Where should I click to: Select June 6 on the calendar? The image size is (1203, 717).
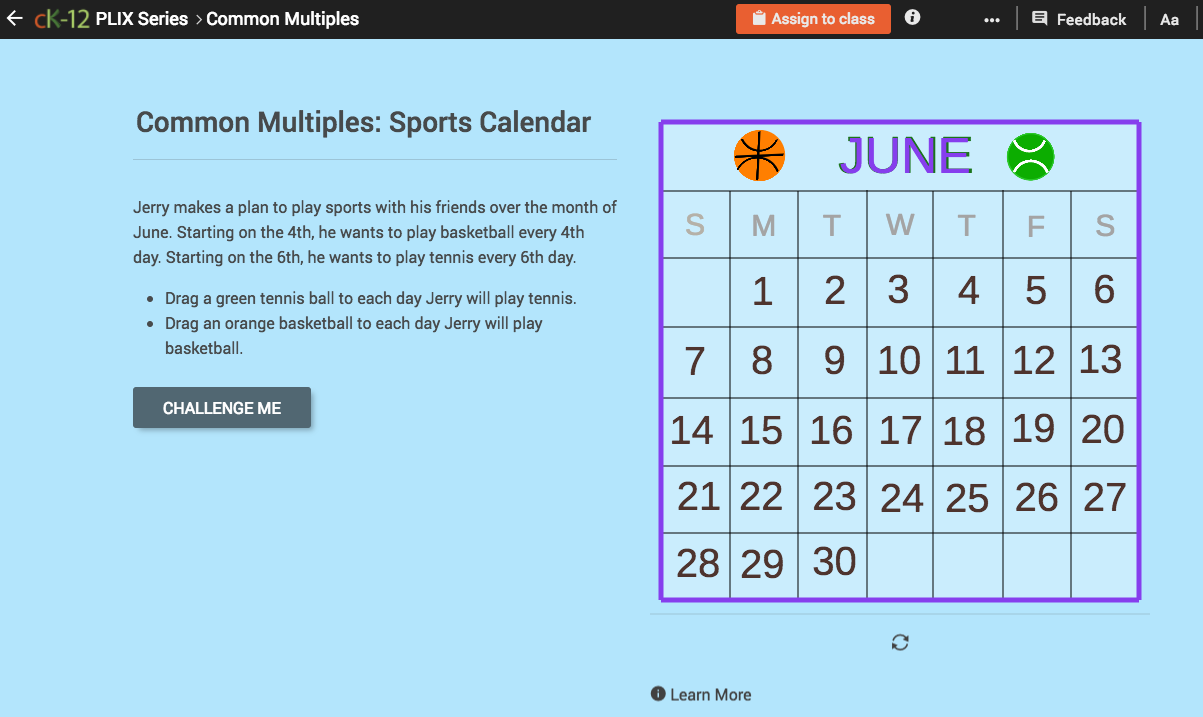(x=1104, y=291)
